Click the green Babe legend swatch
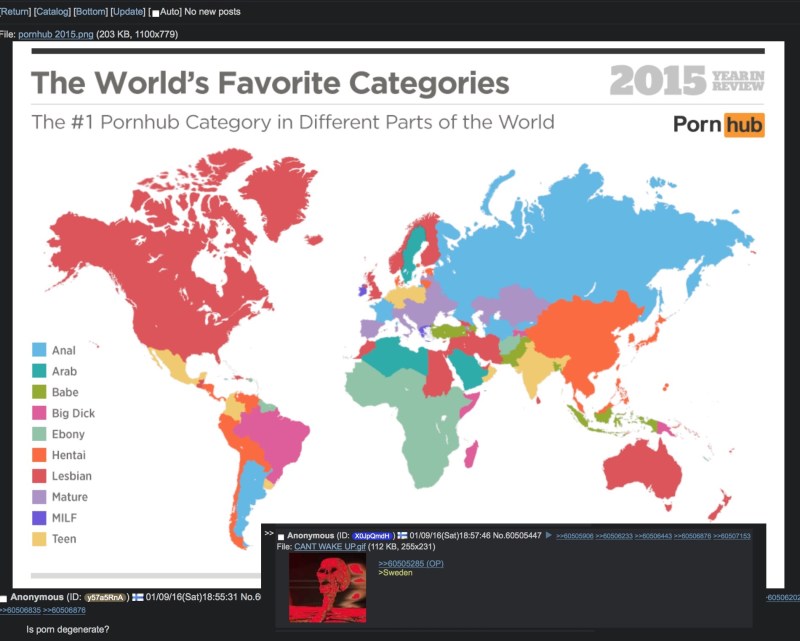Image resolution: width=800 pixels, height=641 pixels. [x=39, y=392]
